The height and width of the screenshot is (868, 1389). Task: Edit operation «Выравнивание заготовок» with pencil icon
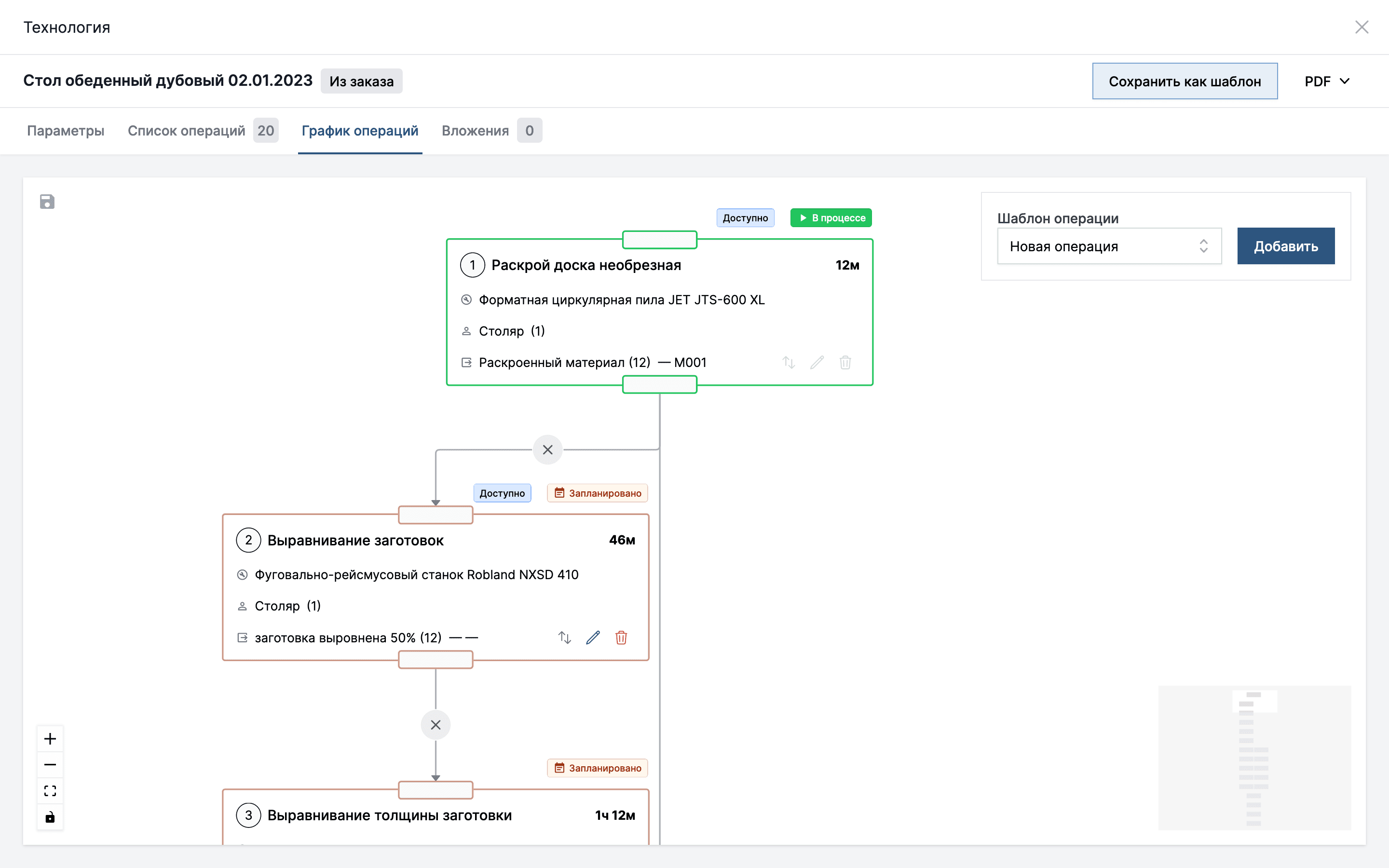(x=593, y=637)
